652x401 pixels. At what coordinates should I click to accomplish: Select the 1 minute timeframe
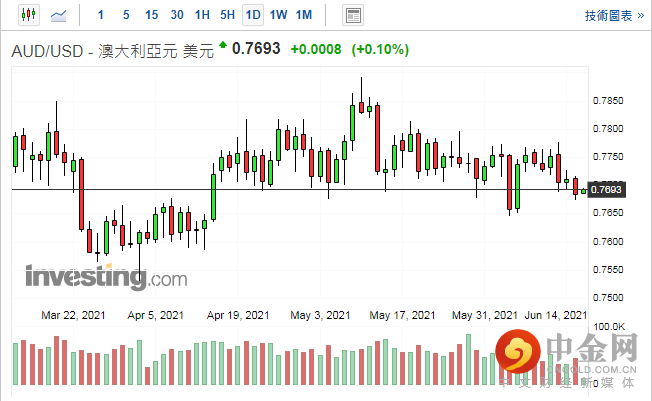tap(100, 15)
